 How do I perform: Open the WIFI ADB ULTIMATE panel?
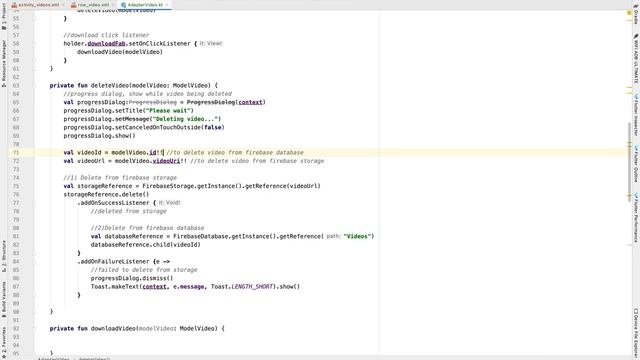(x=636, y=59)
